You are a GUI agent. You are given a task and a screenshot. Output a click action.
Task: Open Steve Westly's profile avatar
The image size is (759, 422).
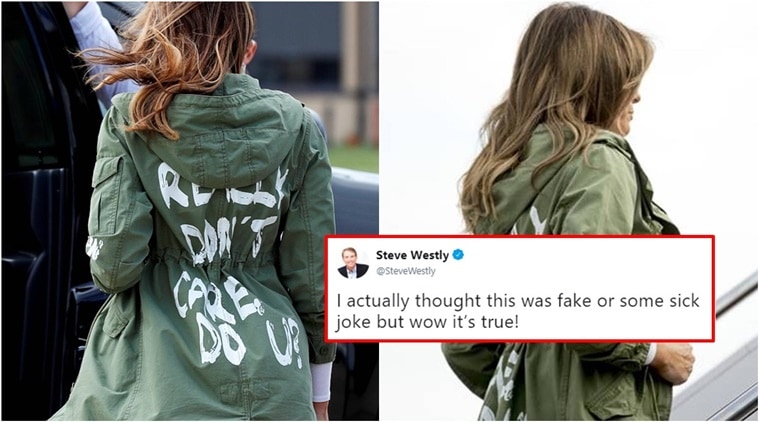point(353,263)
